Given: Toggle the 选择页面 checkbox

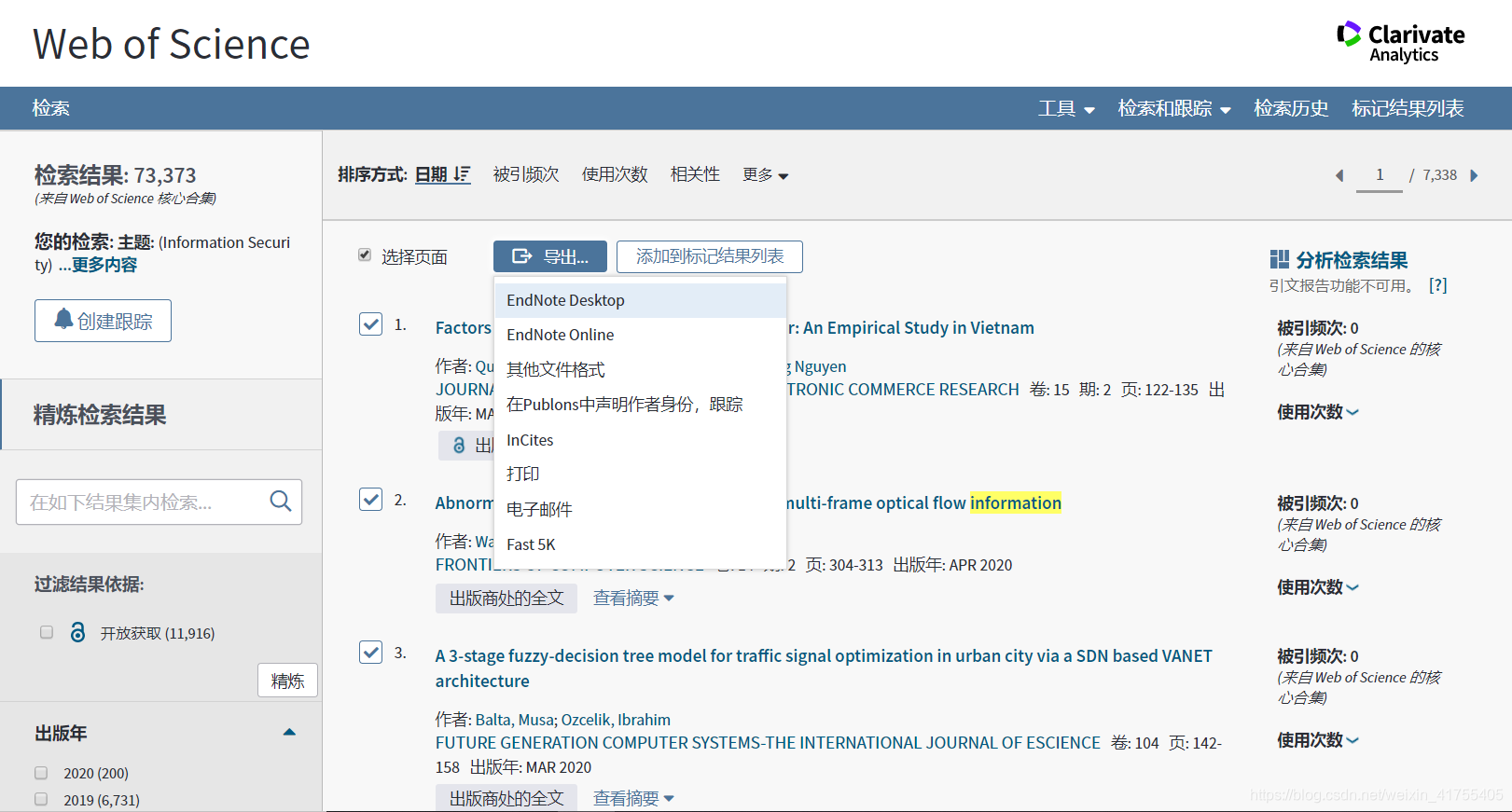Looking at the screenshot, I should (365, 255).
